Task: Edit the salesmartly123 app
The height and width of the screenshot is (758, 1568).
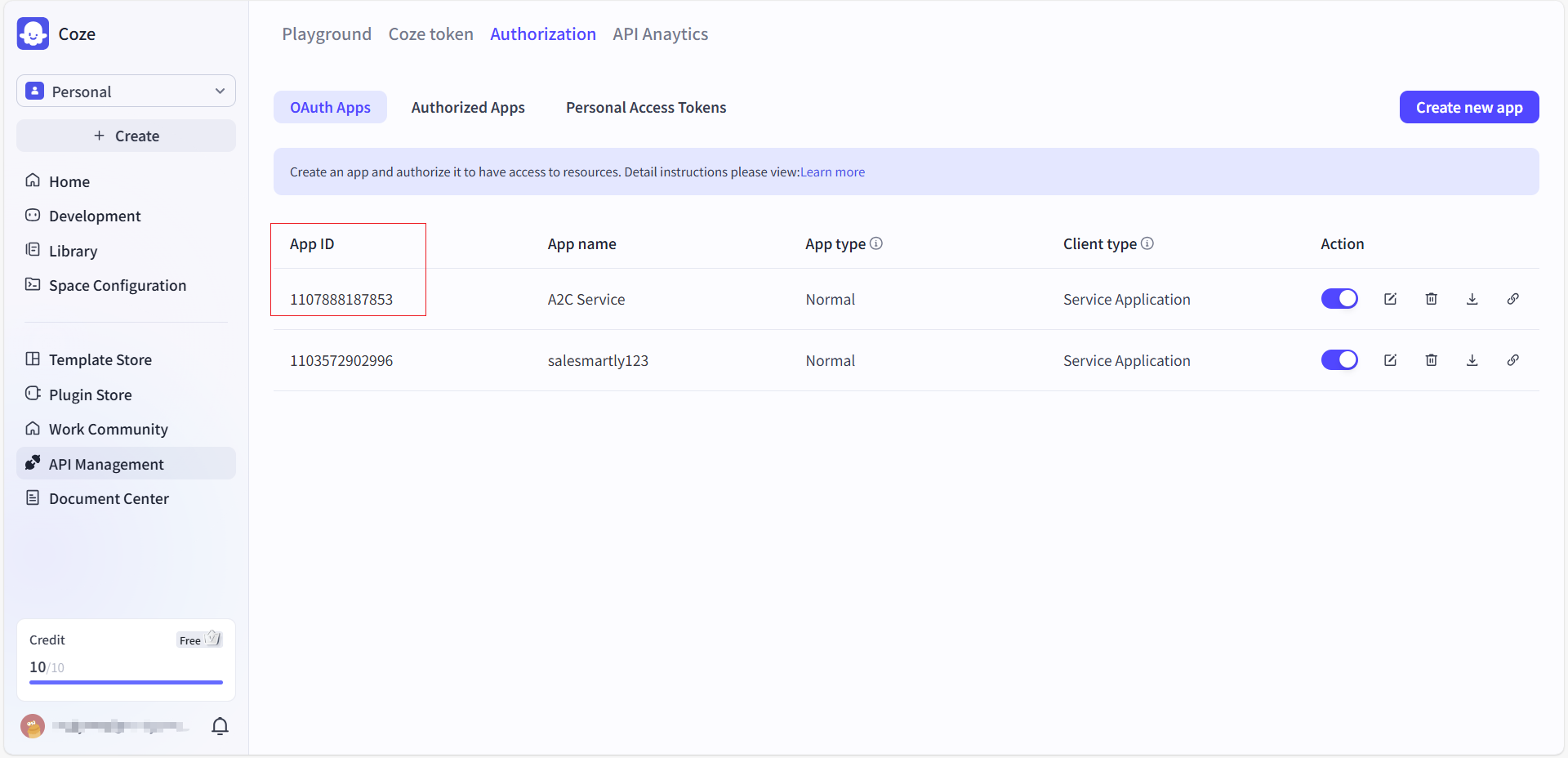Action: (1390, 360)
